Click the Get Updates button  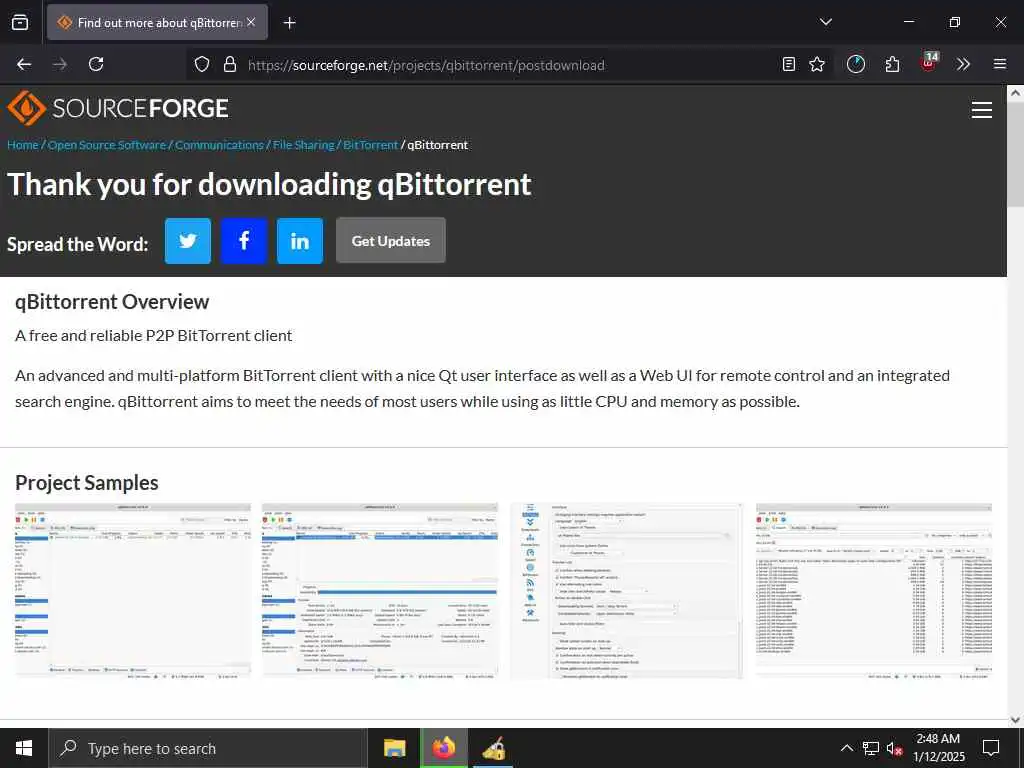pos(391,240)
